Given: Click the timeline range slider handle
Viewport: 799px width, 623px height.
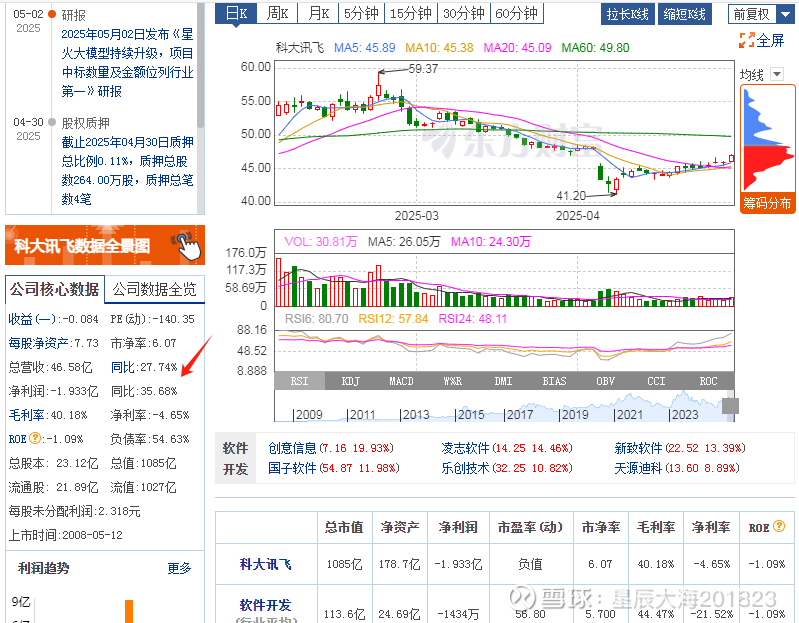Looking at the screenshot, I should (730, 406).
